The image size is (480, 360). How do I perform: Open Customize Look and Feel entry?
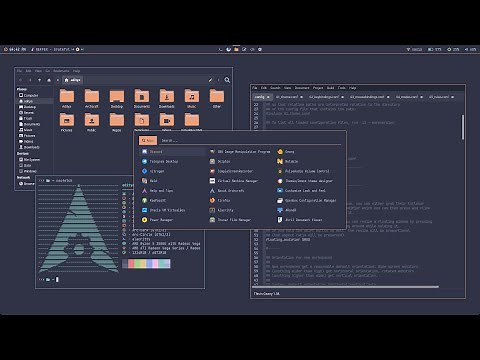(x=308, y=191)
